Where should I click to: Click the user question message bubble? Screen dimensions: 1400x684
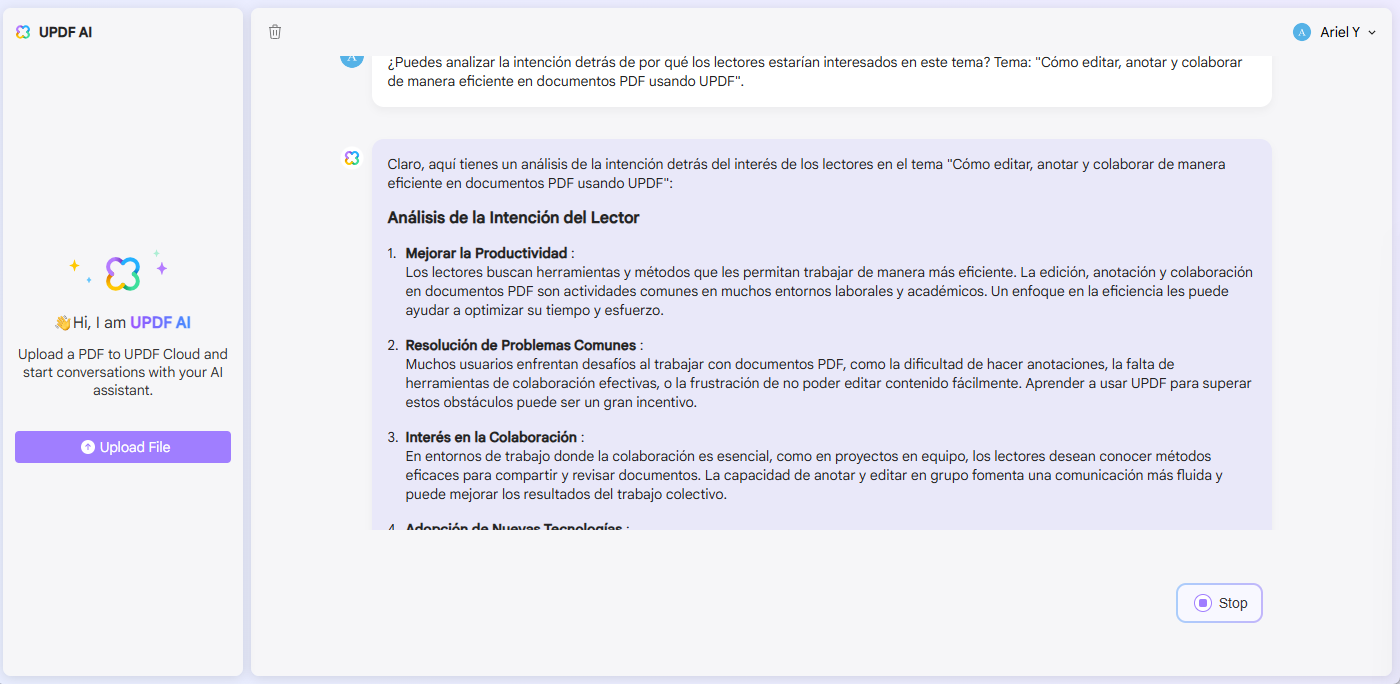click(822, 80)
